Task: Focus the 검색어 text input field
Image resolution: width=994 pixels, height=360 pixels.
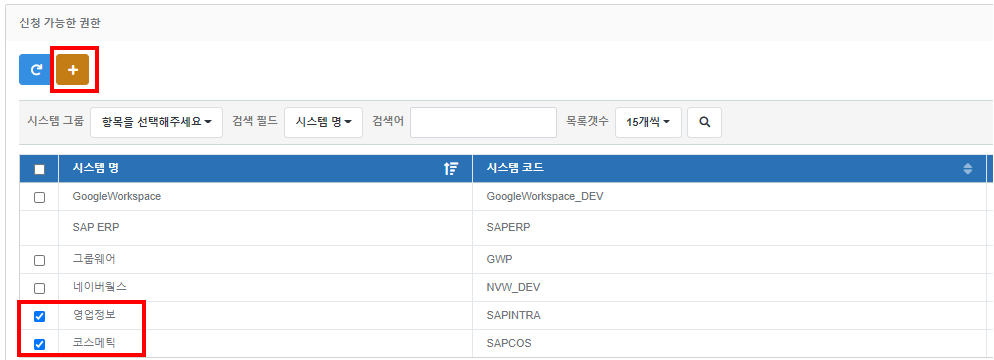Action: click(x=483, y=122)
